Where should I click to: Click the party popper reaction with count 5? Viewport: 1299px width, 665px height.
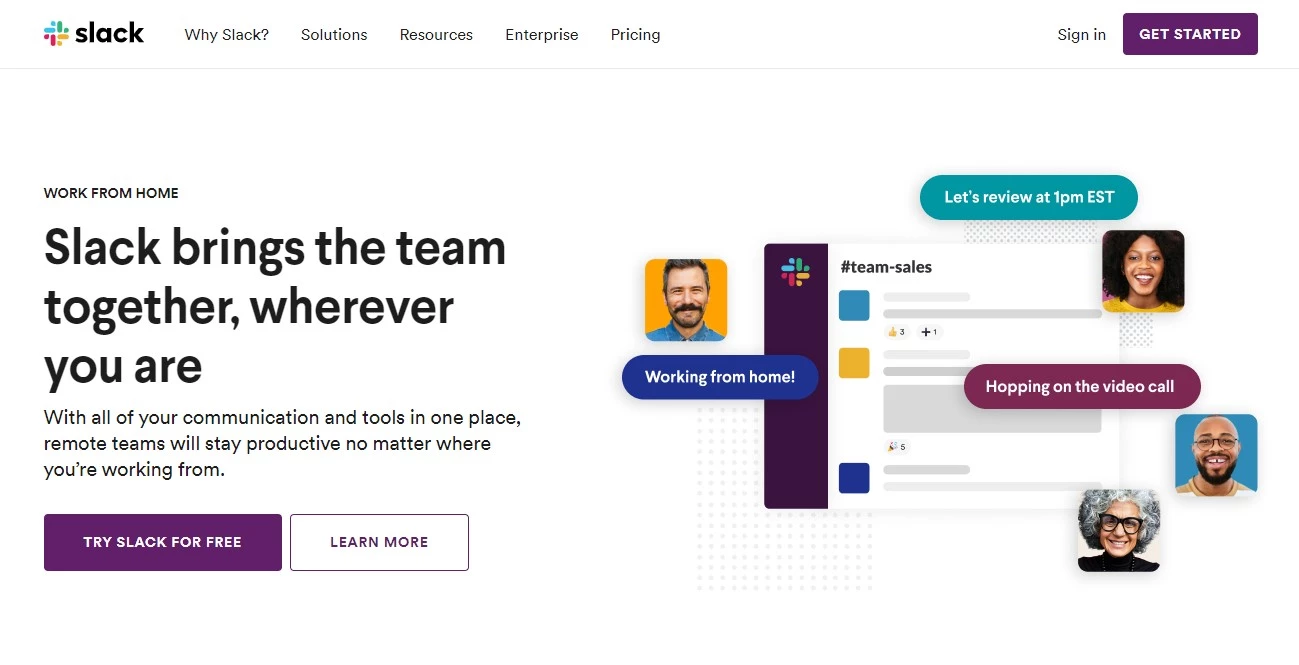[x=896, y=447]
